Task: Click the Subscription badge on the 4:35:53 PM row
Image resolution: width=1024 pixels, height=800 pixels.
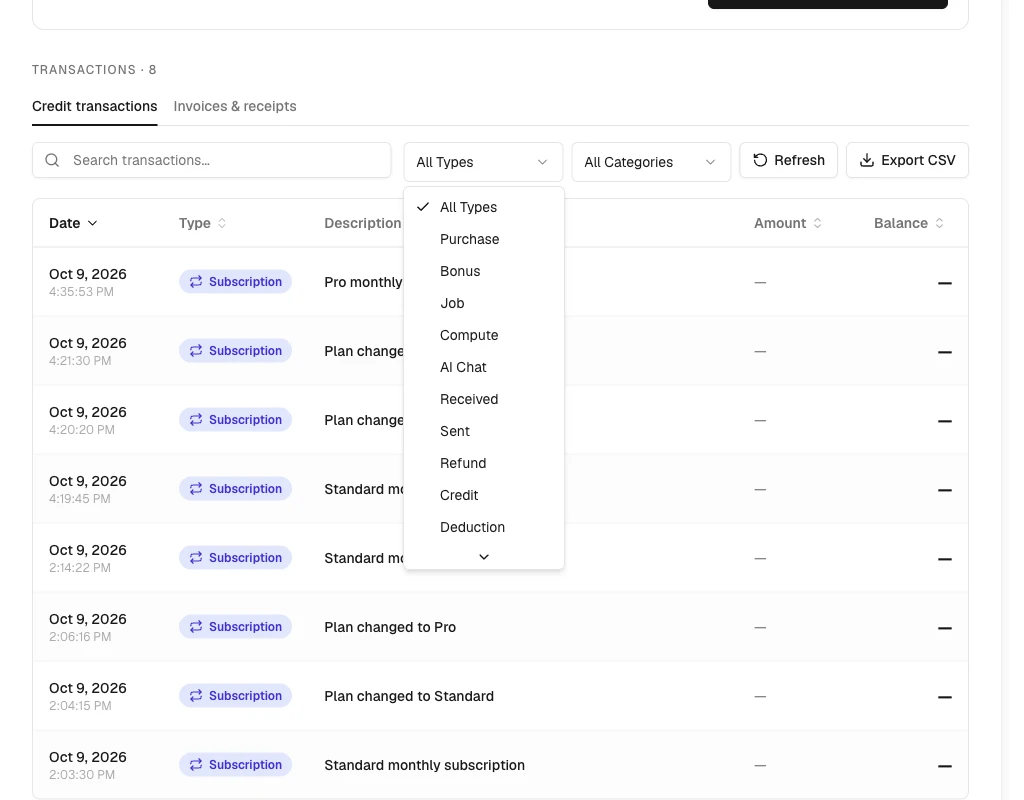Action: click(x=235, y=281)
